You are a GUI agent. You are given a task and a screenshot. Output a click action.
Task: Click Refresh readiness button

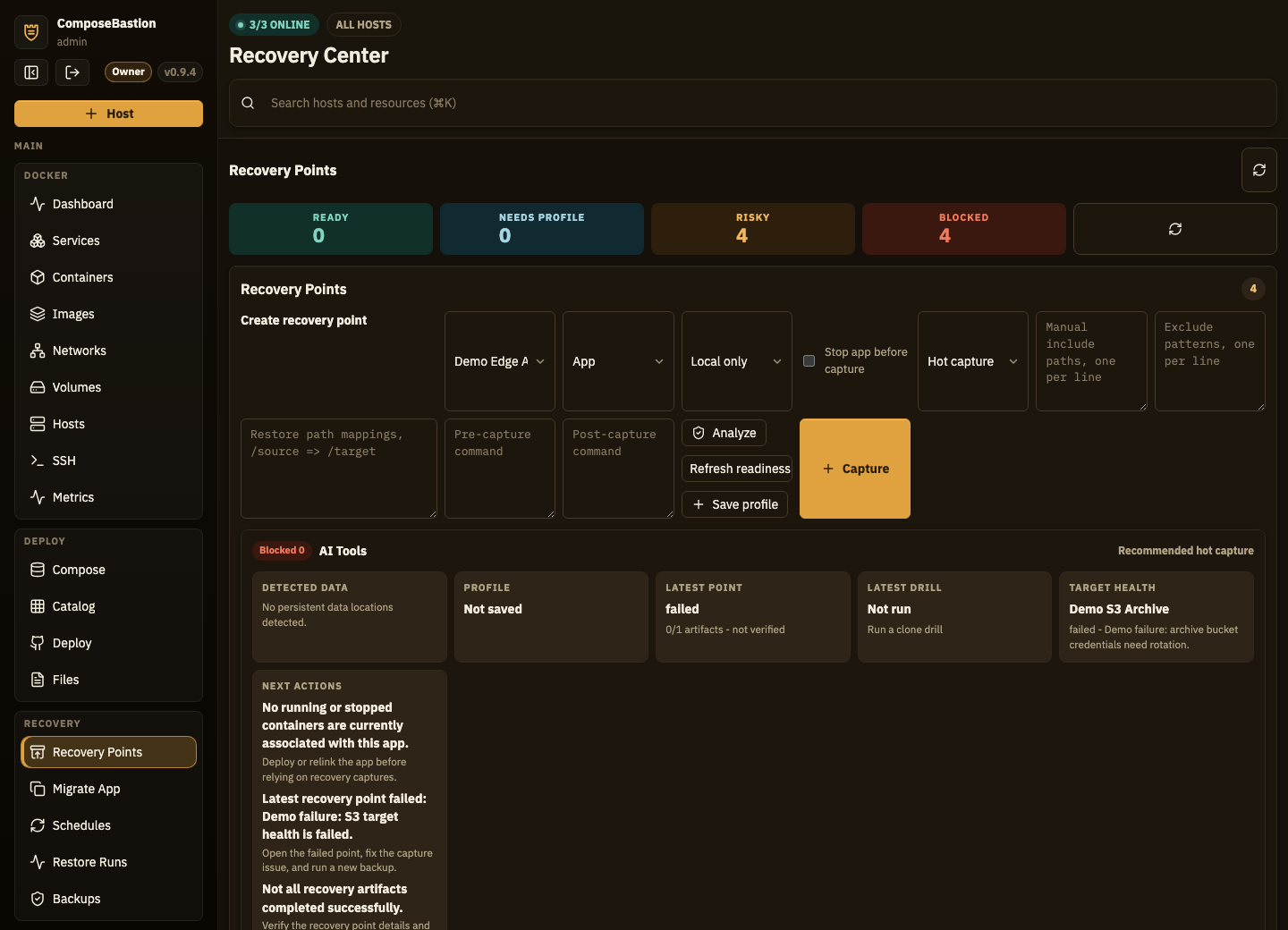[737, 469]
